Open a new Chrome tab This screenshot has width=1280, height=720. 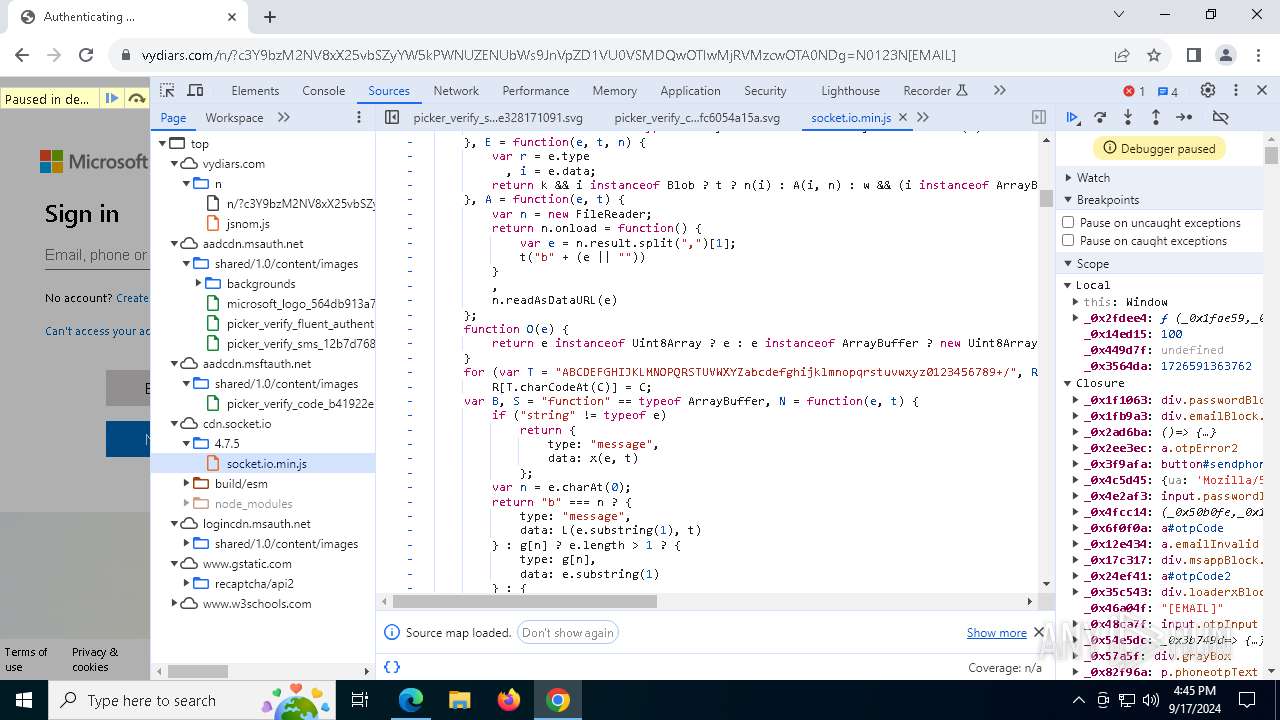point(270,16)
